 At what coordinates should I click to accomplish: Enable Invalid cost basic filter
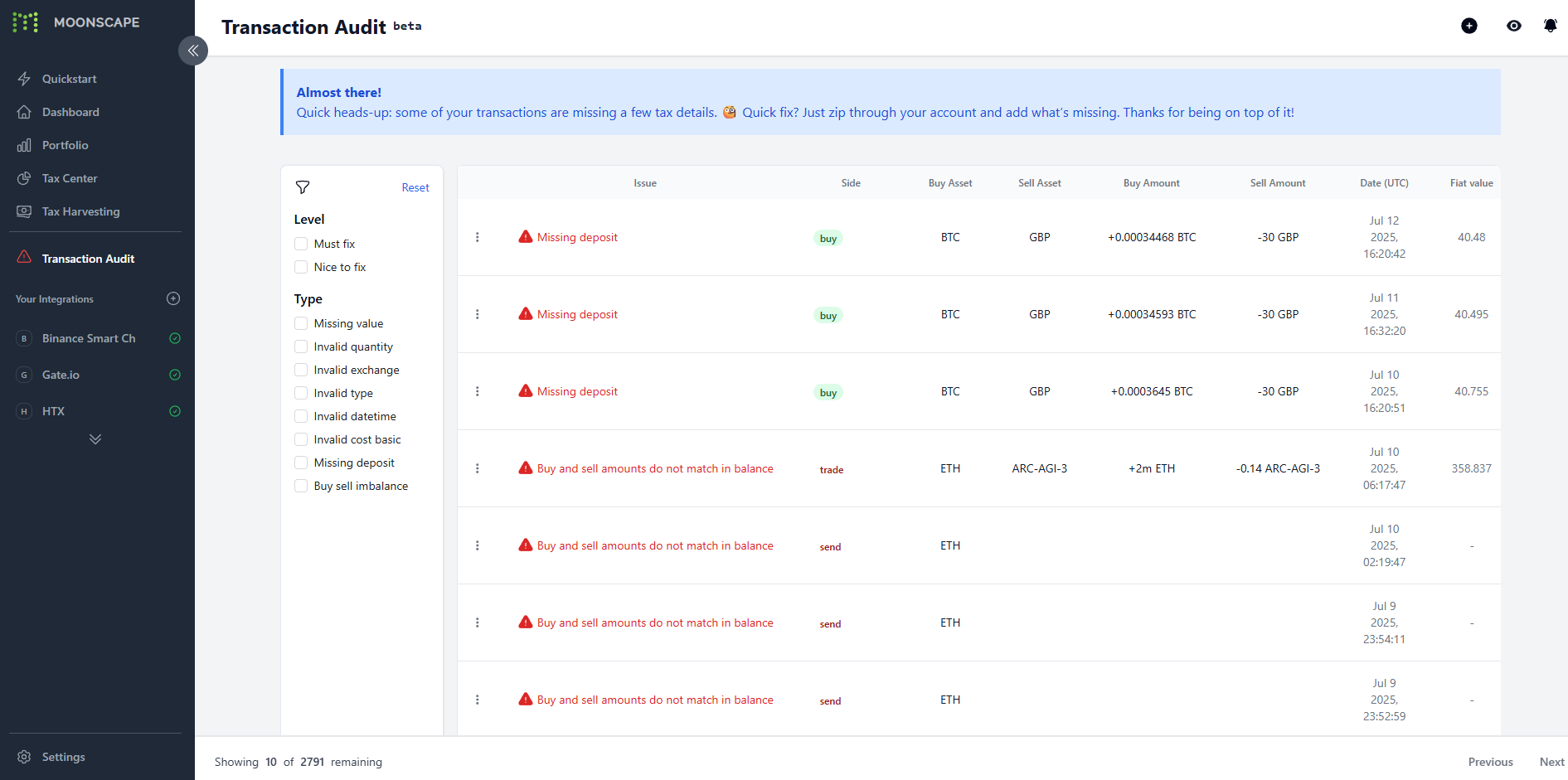(301, 439)
